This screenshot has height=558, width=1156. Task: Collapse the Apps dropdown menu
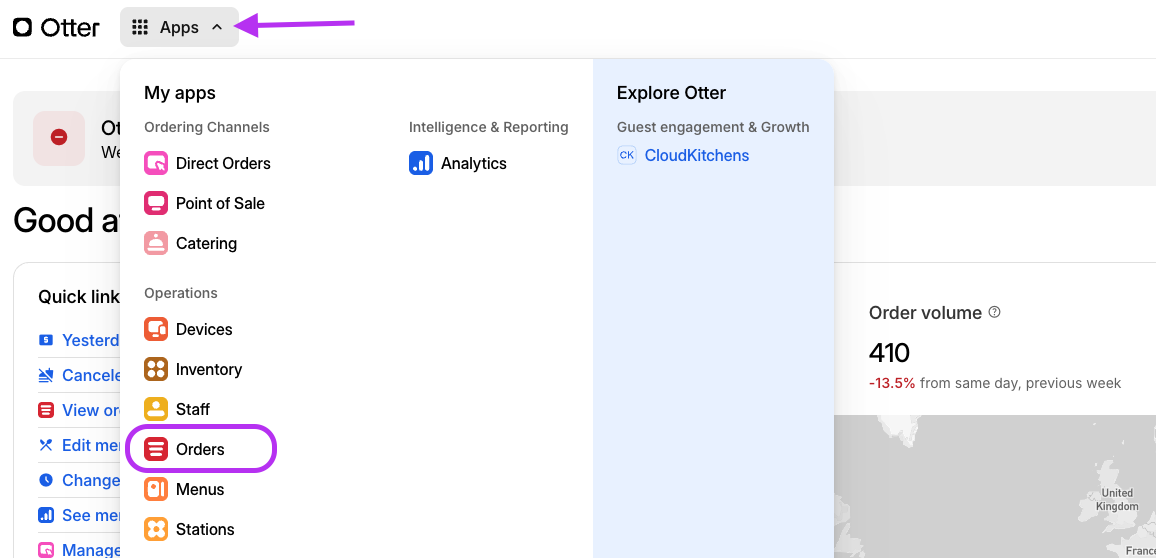(x=217, y=28)
